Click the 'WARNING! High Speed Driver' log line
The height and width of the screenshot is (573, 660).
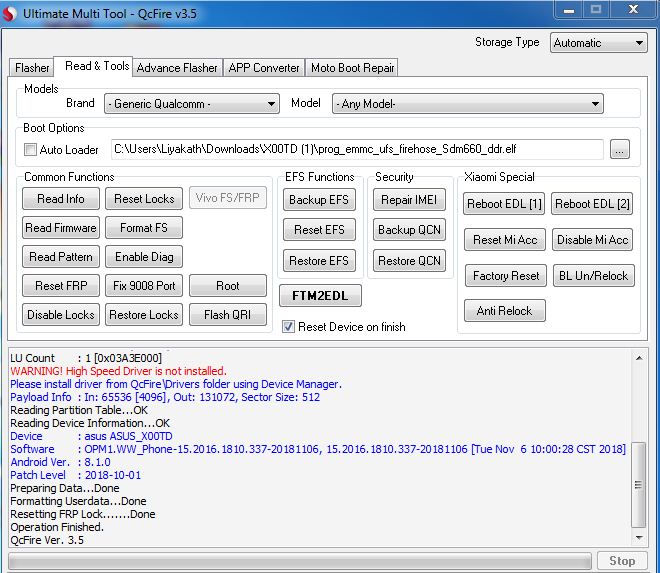118,371
